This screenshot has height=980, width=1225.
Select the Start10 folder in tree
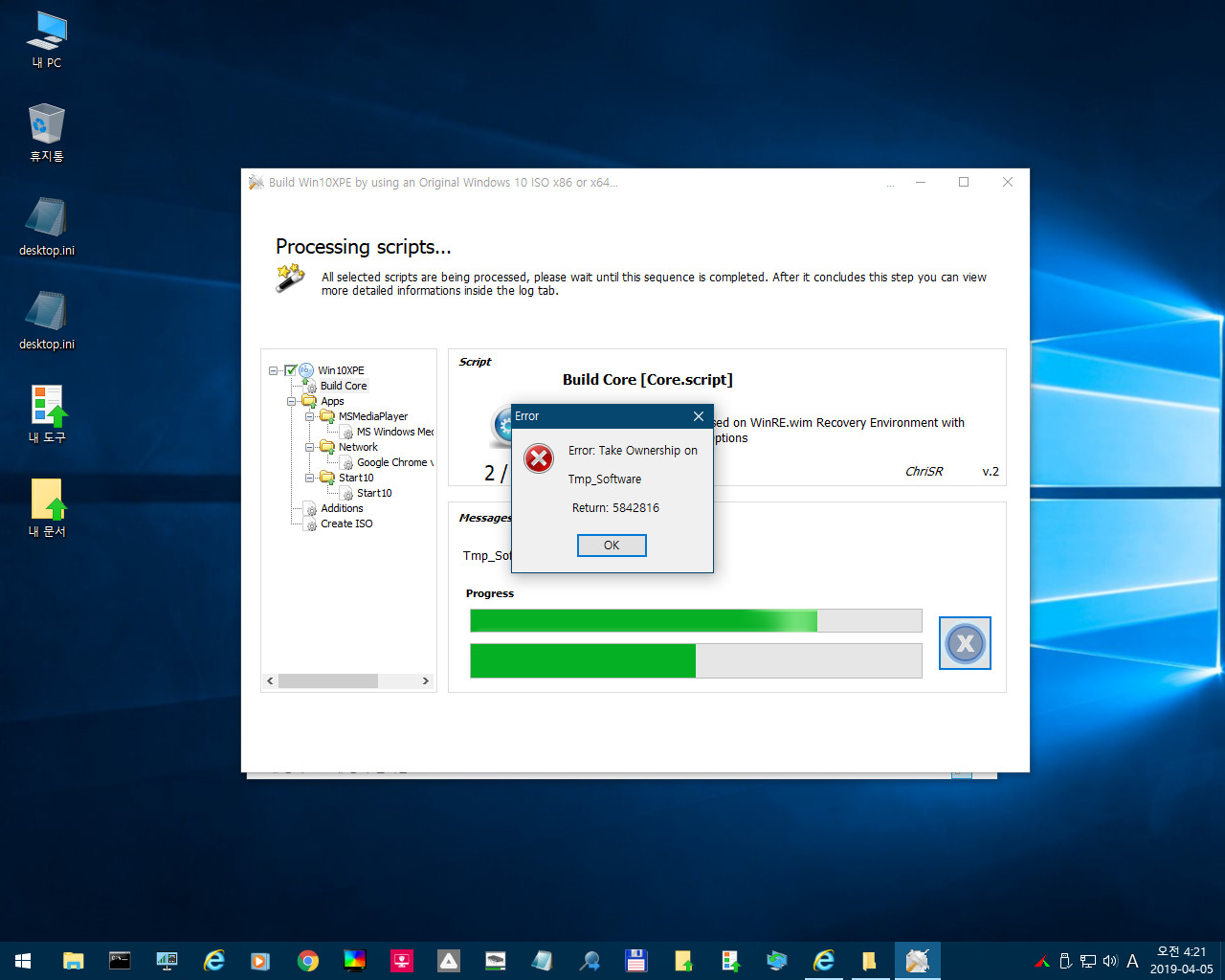click(x=356, y=478)
